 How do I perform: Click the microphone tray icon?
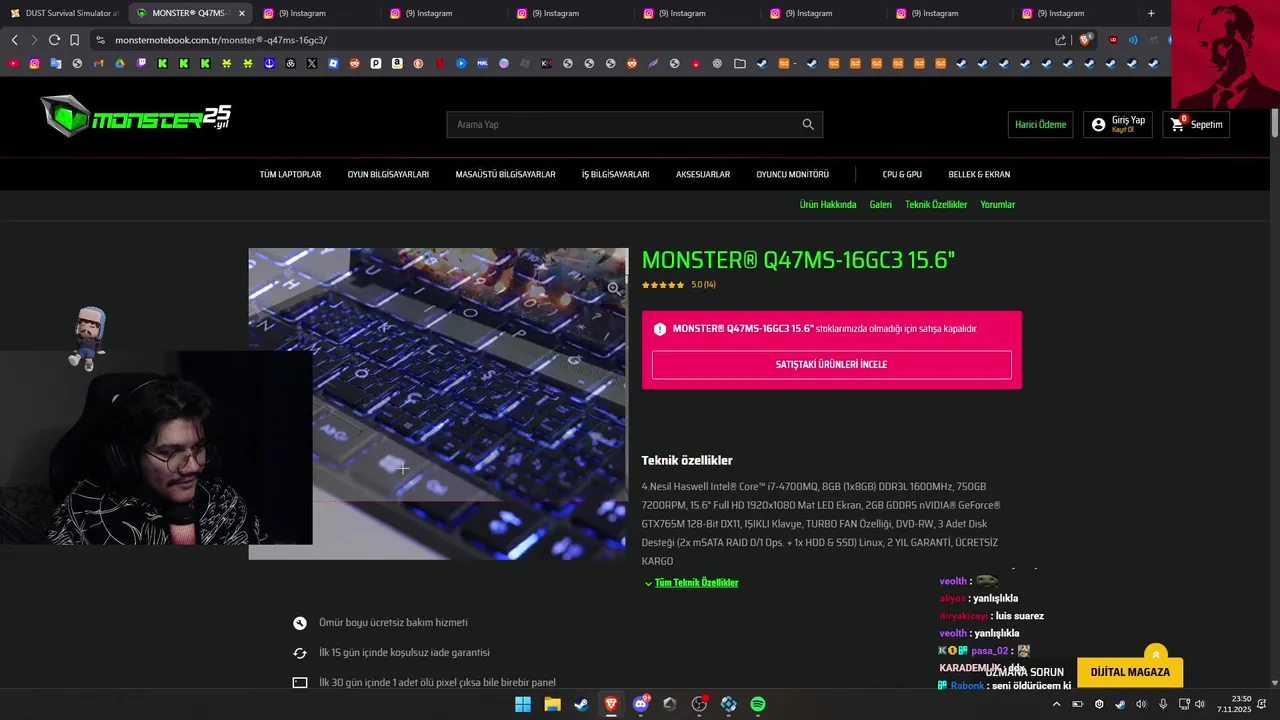tap(1163, 704)
